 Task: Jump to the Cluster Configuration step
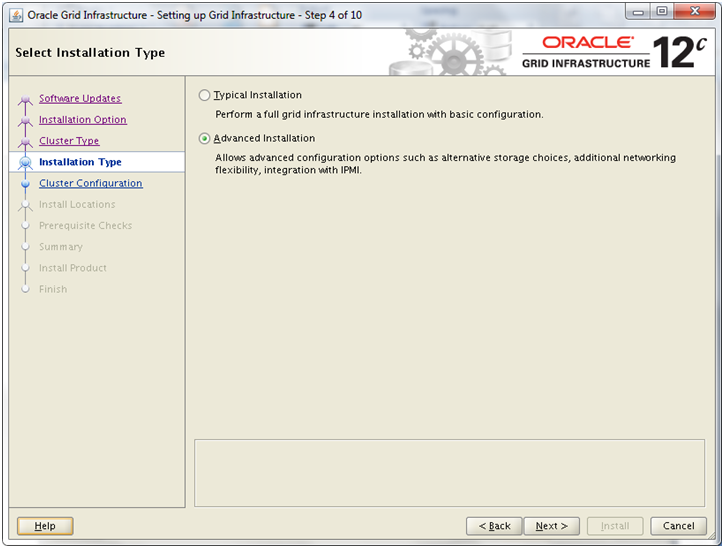point(90,183)
